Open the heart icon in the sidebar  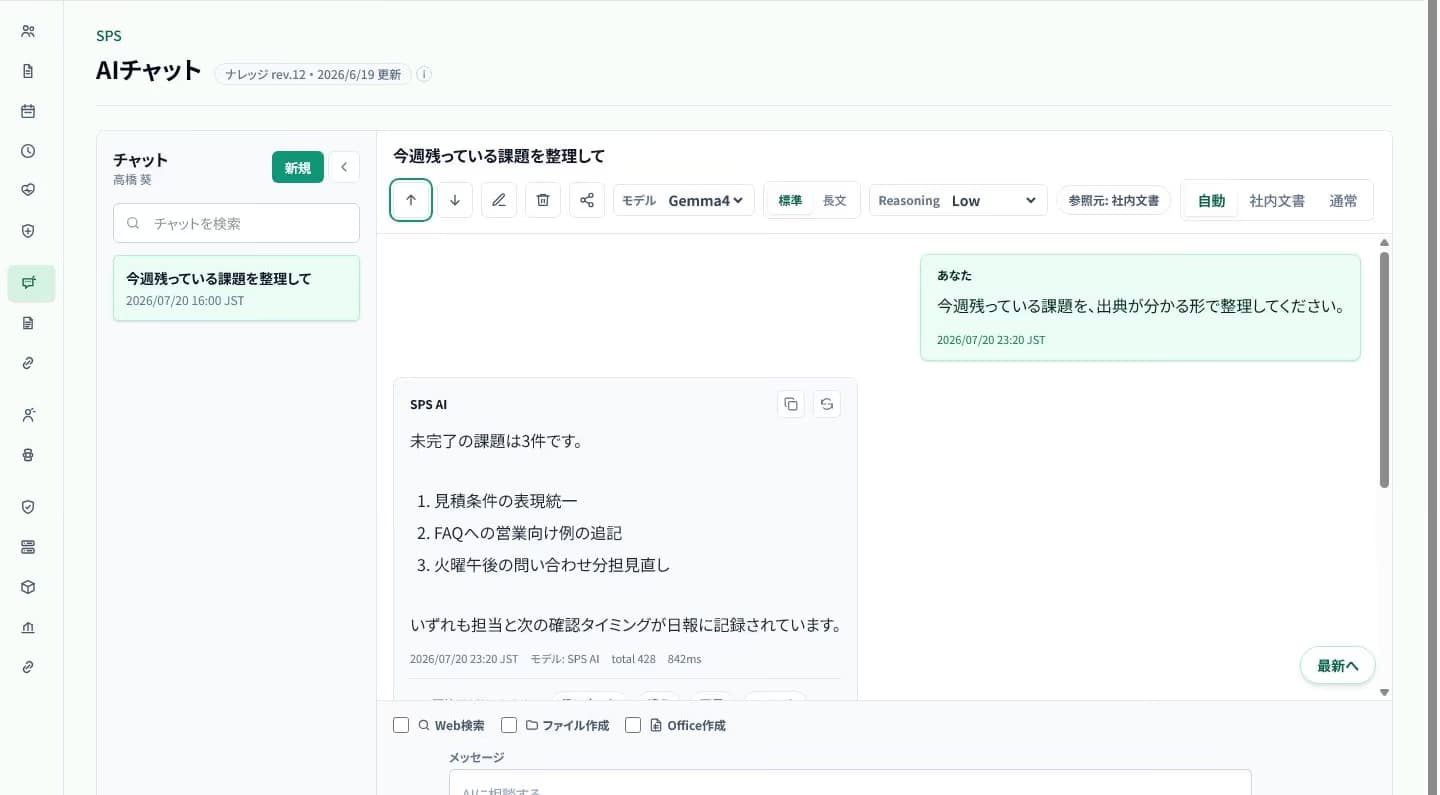coord(28,190)
